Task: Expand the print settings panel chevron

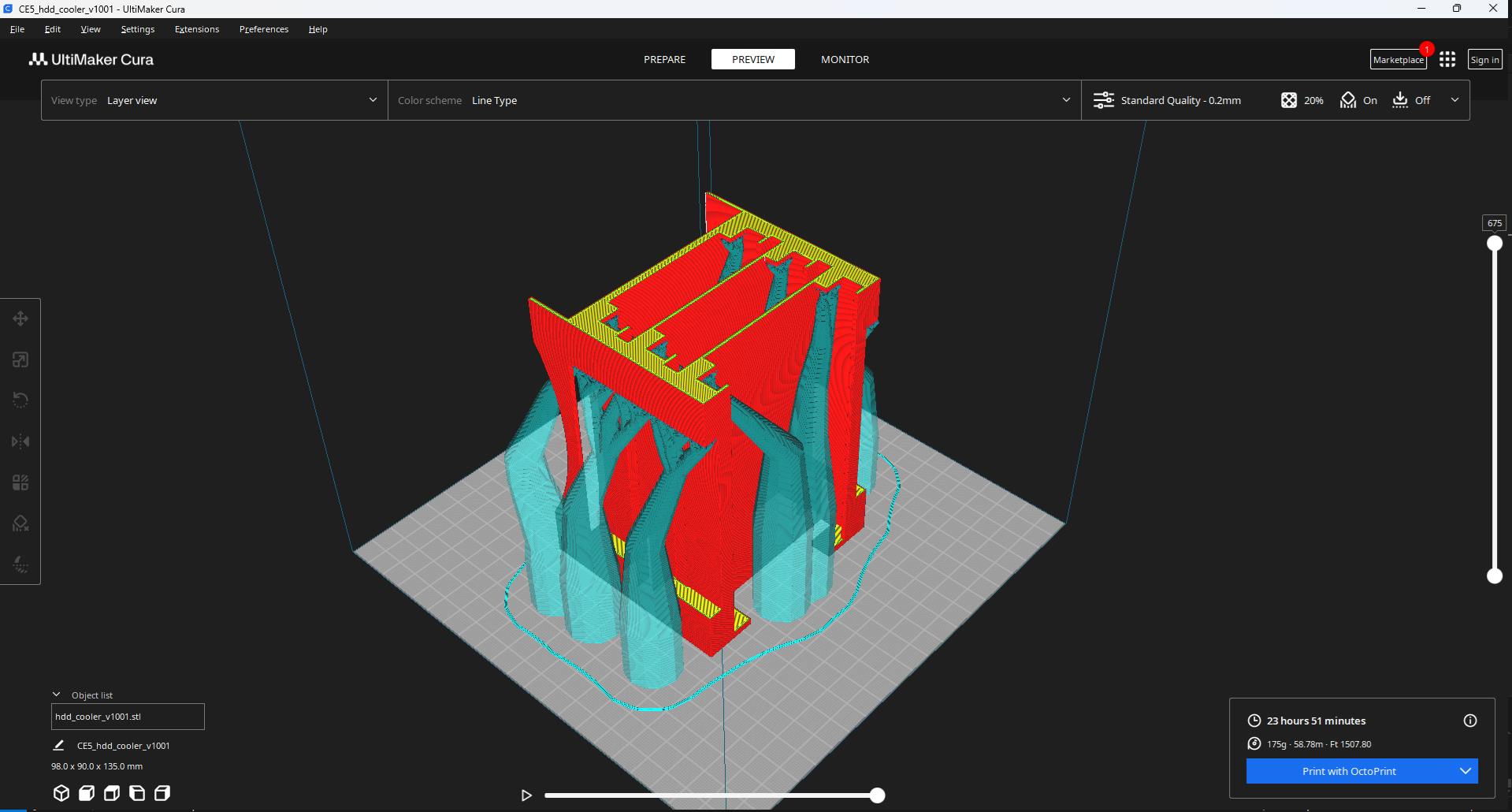Action: click(x=1454, y=100)
